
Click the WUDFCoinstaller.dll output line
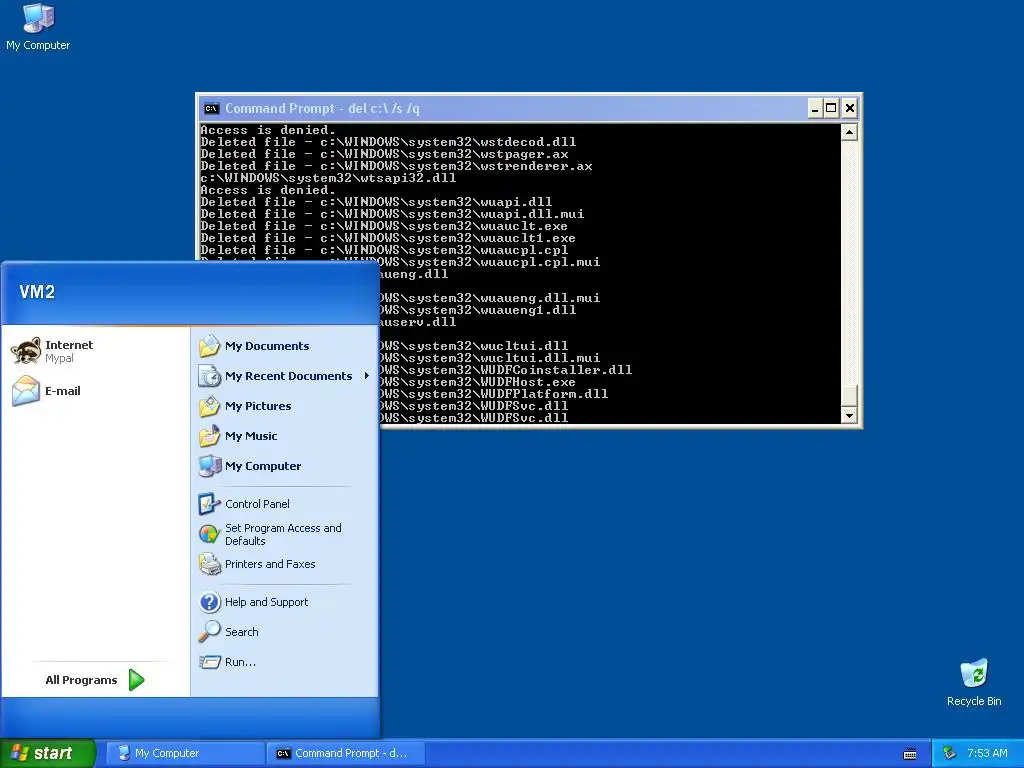[x=505, y=370]
